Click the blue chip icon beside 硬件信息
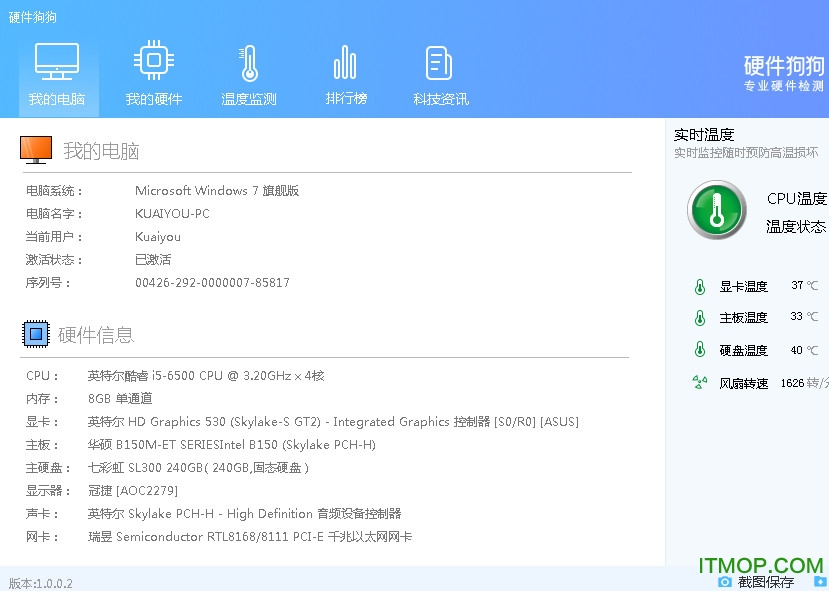The image size is (829, 591). 36,333
